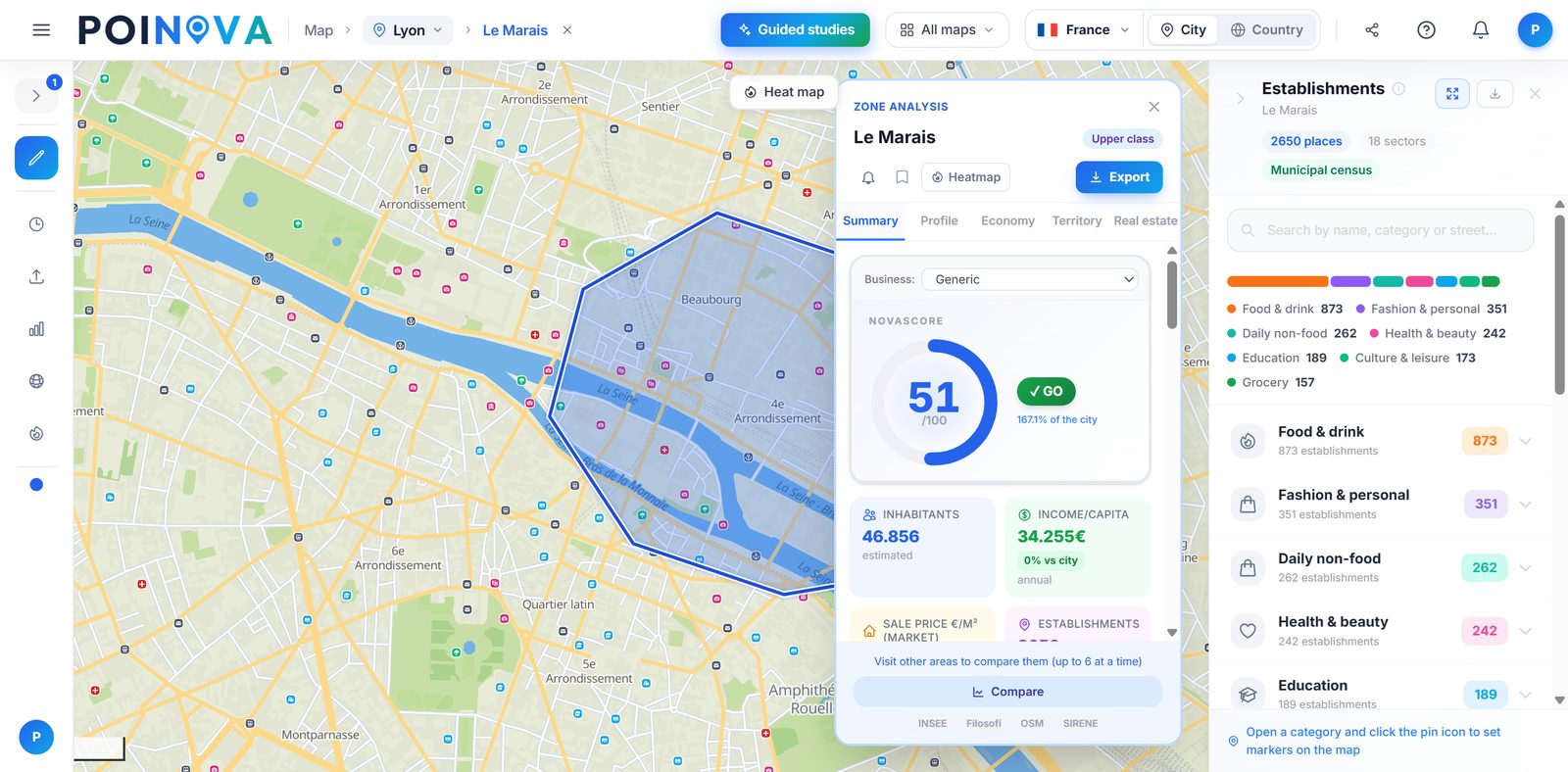Click the Map breadcrumb link
The image size is (1568, 772).
tap(318, 30)
